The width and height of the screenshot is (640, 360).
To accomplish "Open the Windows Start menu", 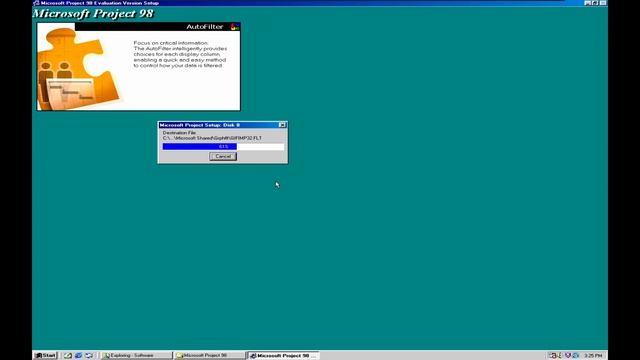I will tap(45, 356).
